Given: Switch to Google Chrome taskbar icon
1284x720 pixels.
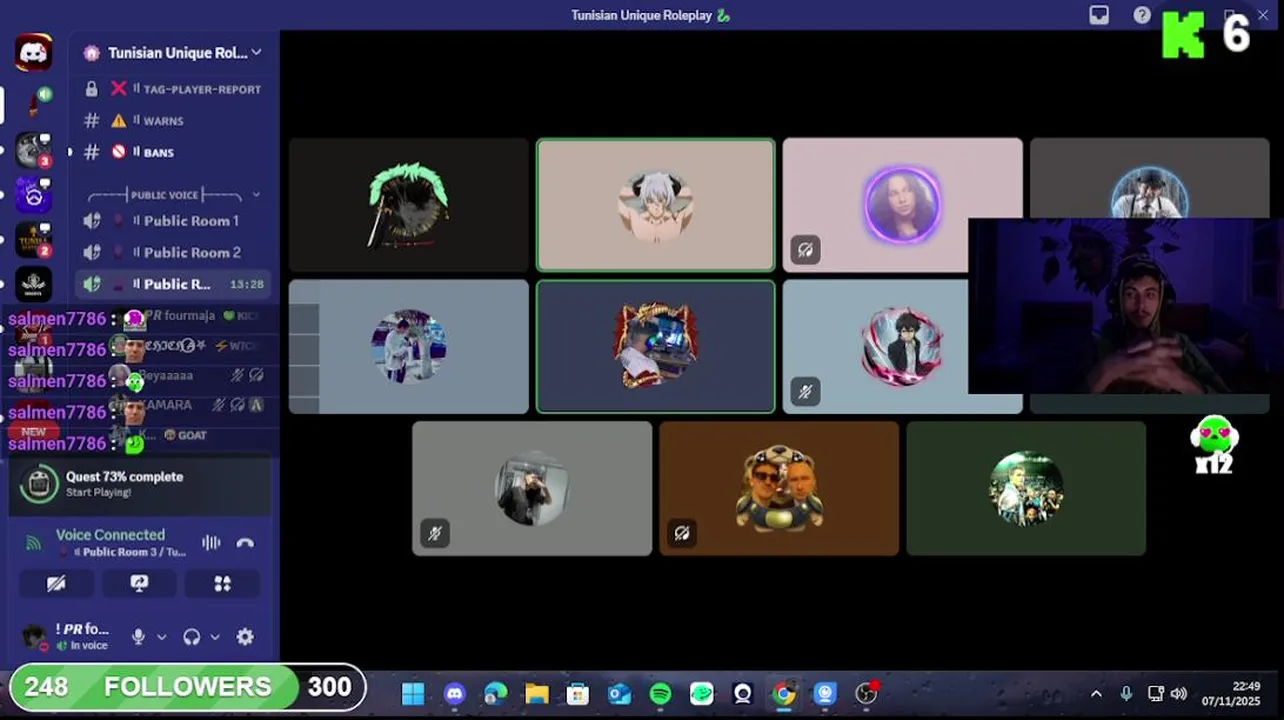Looking at the screenshot, I should [x=784, y=693].
